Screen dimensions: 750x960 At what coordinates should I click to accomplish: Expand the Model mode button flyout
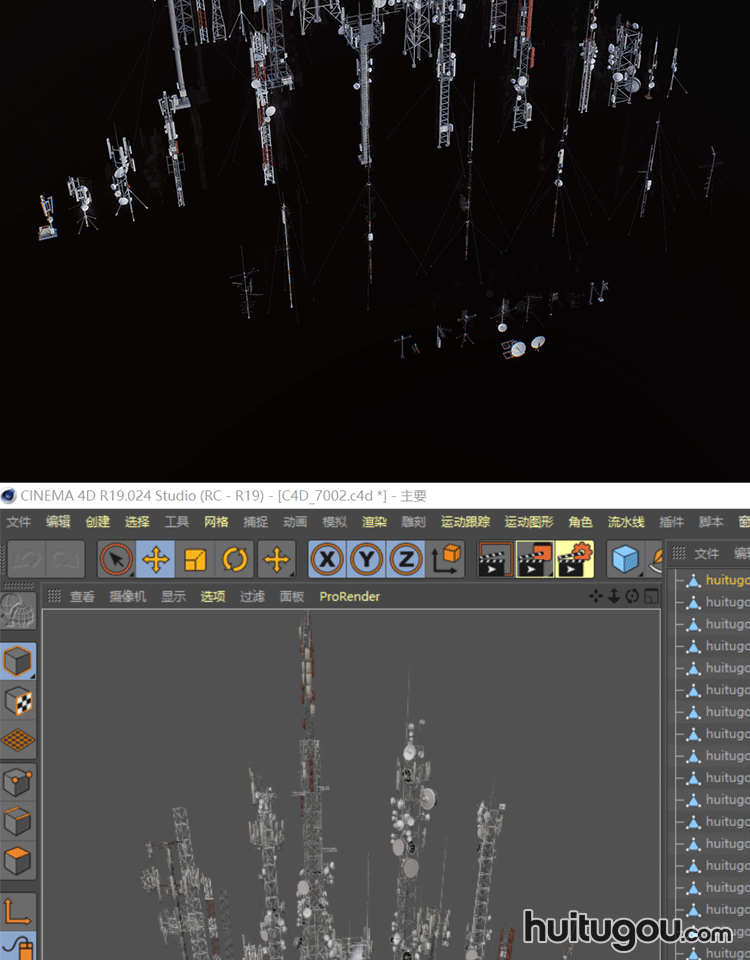pos(18,662)
